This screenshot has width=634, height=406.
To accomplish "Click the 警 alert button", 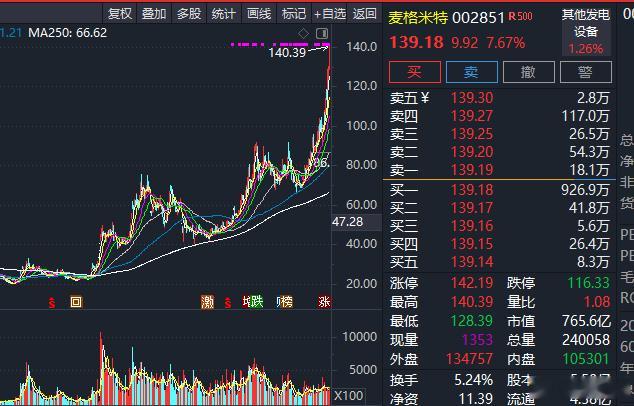I will [x=585, y=72].
